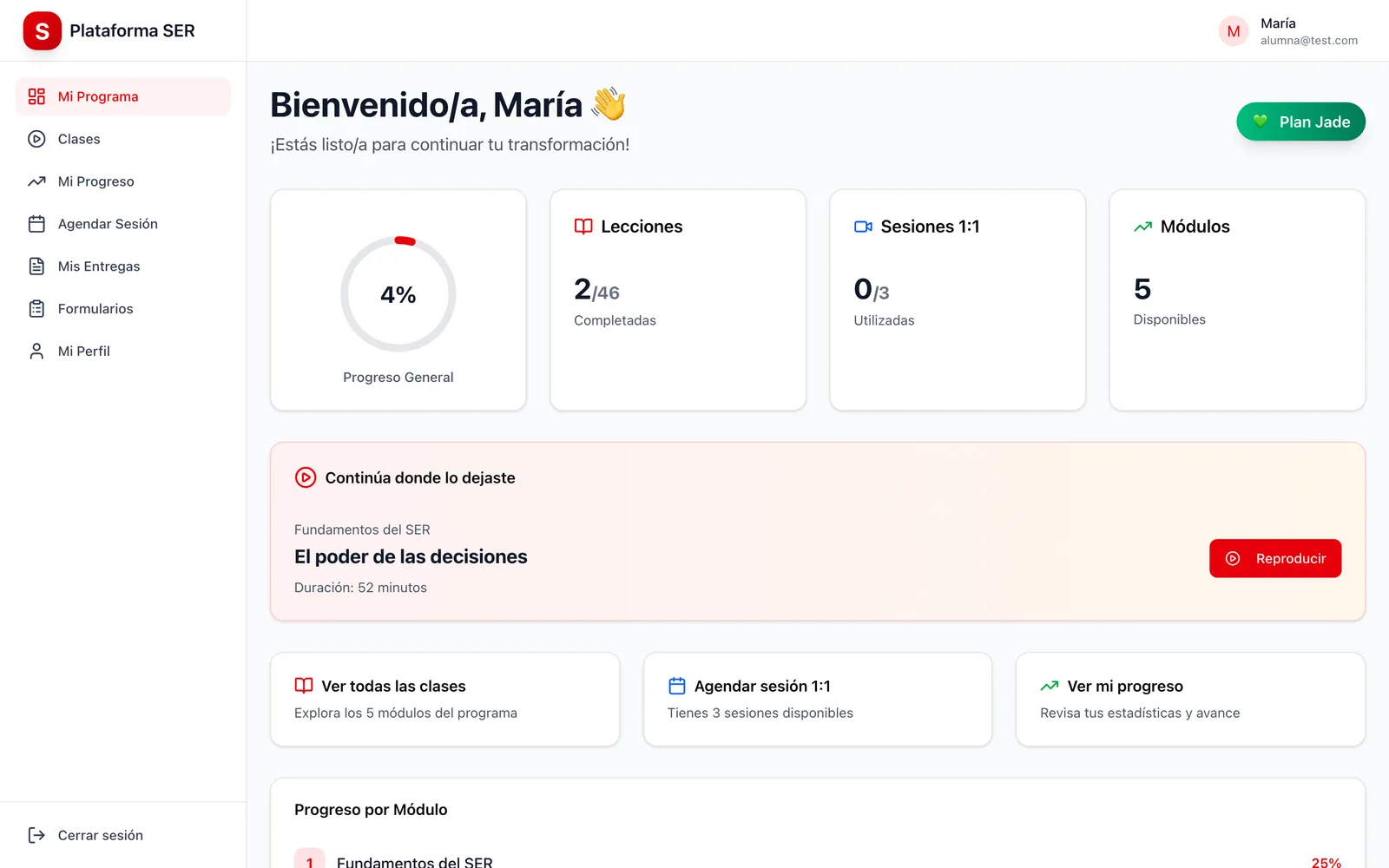
Task: Select Mis Entregas in the sidebar
Action: pos(123,266)
